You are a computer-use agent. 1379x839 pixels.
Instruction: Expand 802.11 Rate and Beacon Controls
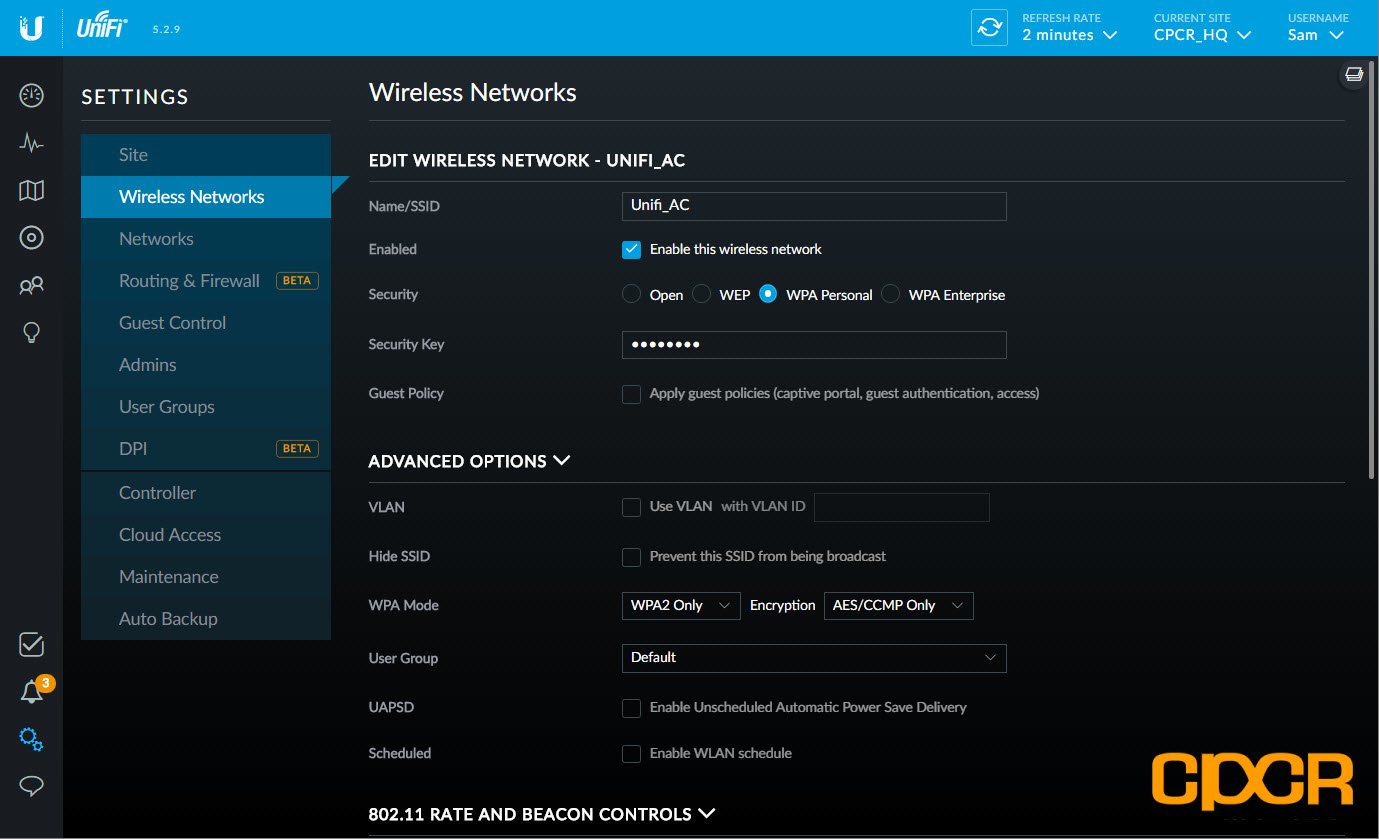click(542, 814)
